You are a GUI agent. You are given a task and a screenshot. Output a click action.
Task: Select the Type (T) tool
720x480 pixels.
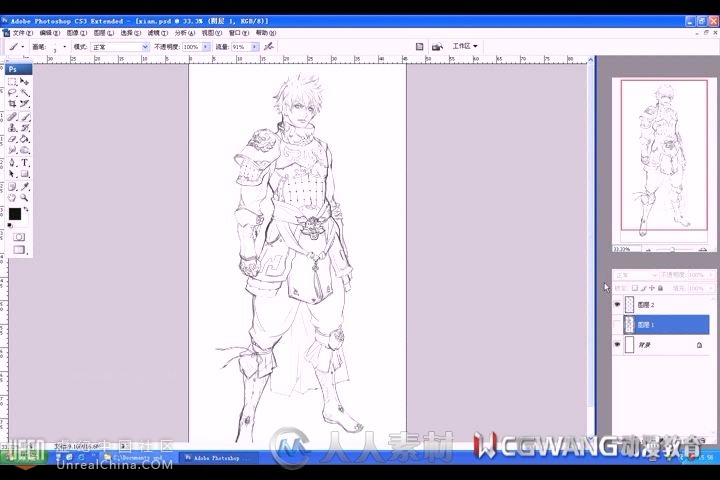25,162
